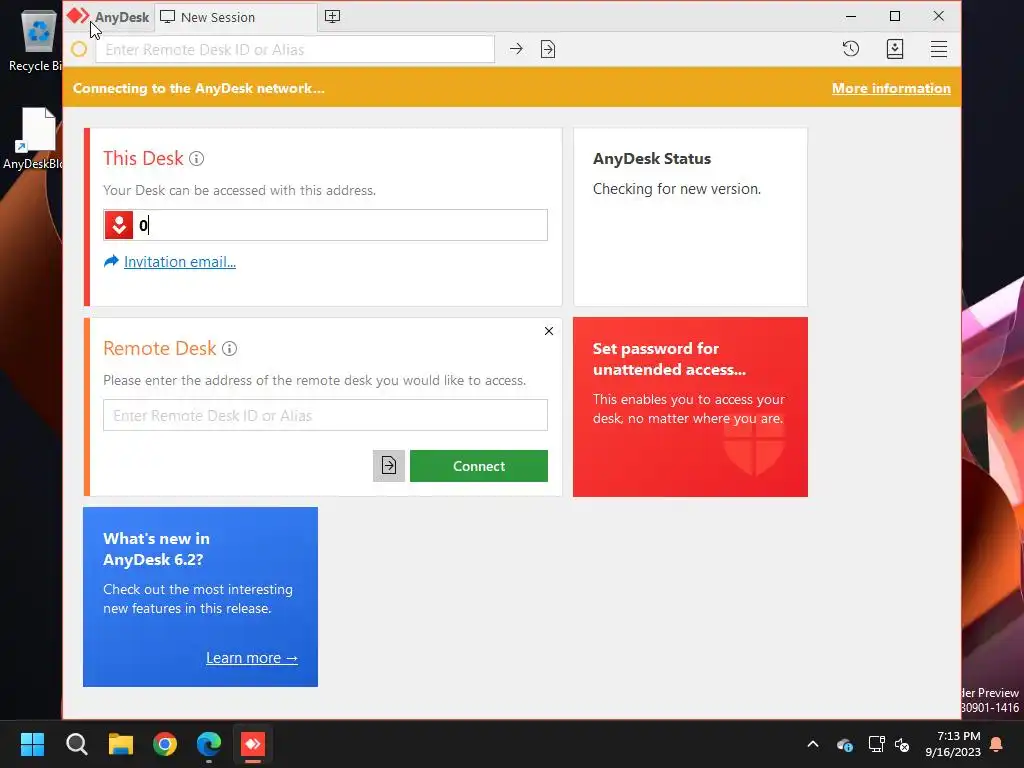Open File Explorer from the taskbar
1024x768 pixels.
pos(121,744)
